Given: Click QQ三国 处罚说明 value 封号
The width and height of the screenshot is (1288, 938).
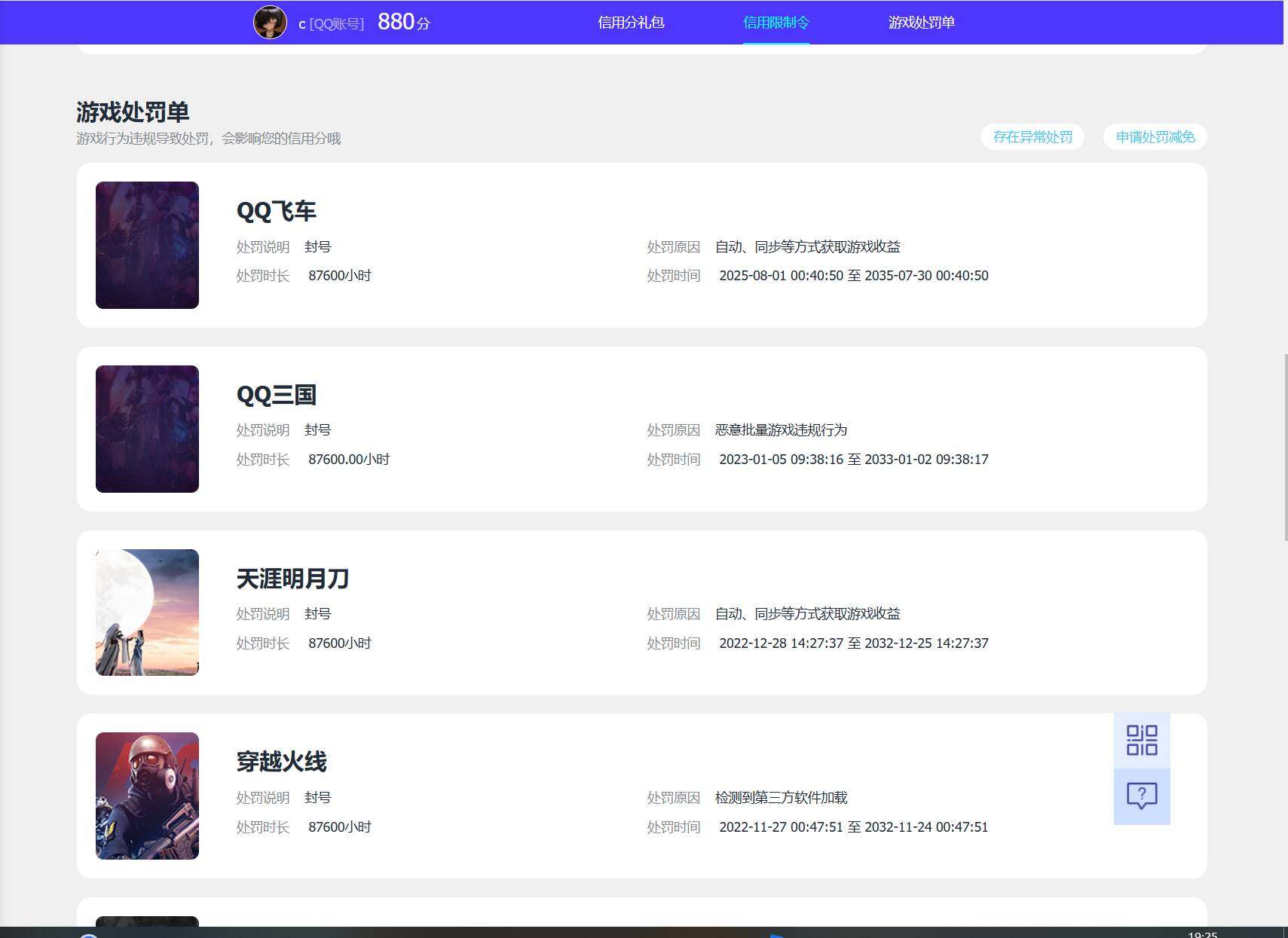Looking at the screenshot, I should (318, 430).
